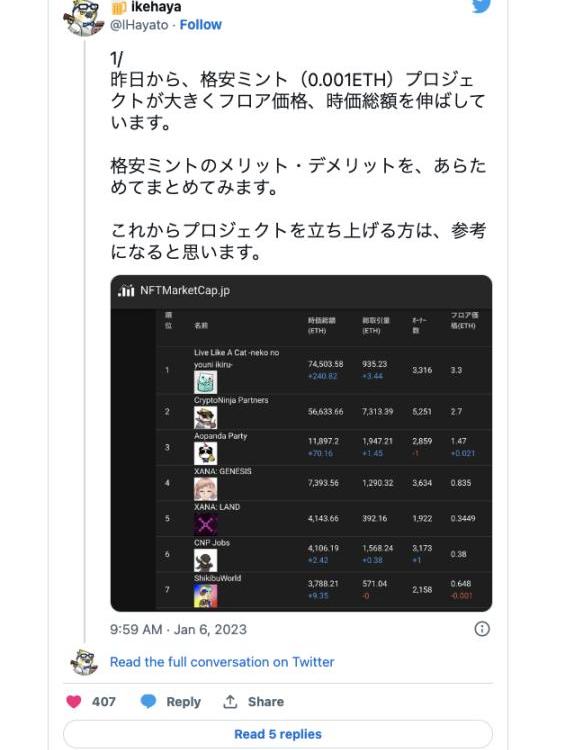Screen dimensions: 565x750
Task: Click the XANA: GENESIS character thumbnail
Action: [206, 489]
